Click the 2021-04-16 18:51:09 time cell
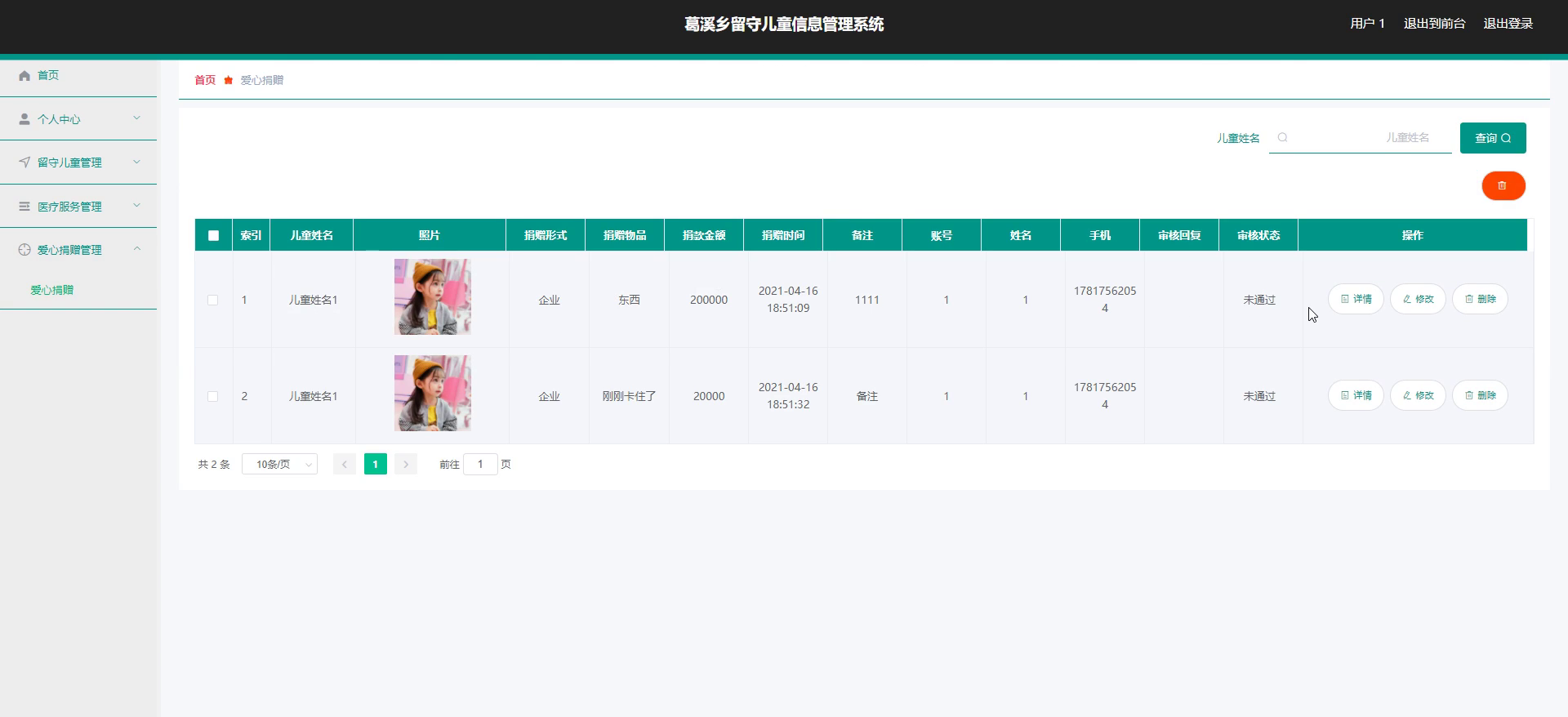Screen dimensions: 1568x717 click(788, 300)
